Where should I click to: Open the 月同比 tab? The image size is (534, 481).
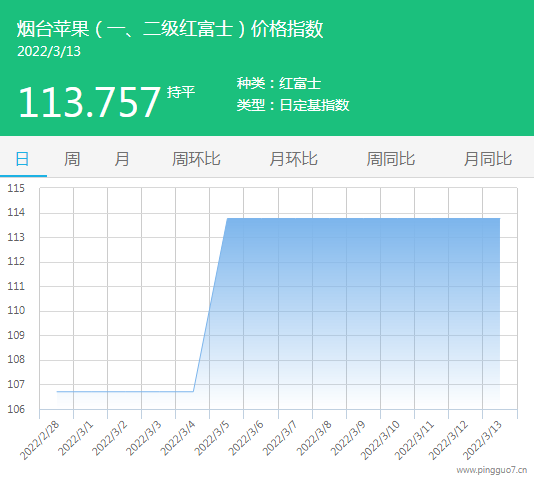488,159
